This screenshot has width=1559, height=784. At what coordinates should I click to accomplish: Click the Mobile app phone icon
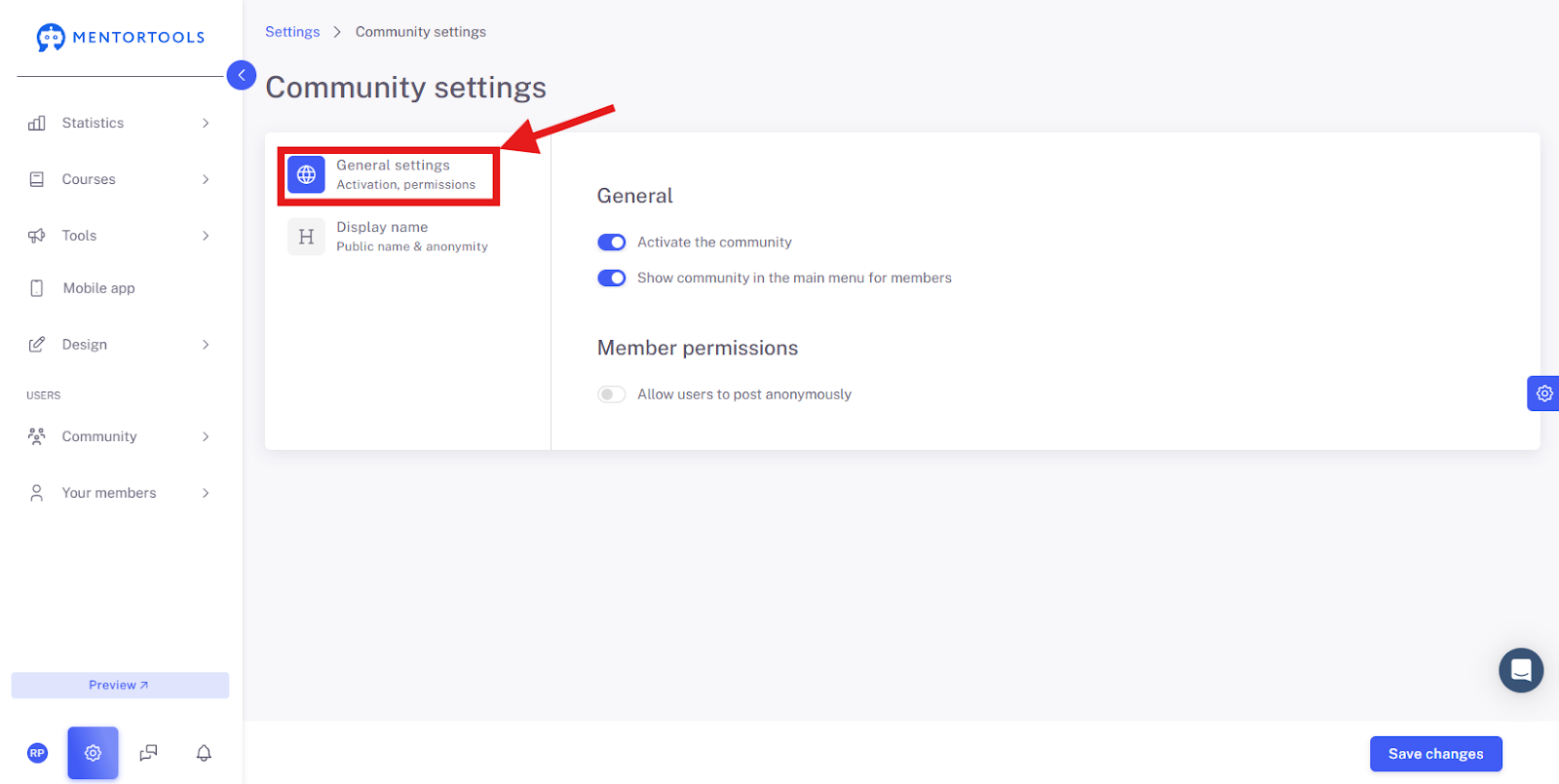37,288
